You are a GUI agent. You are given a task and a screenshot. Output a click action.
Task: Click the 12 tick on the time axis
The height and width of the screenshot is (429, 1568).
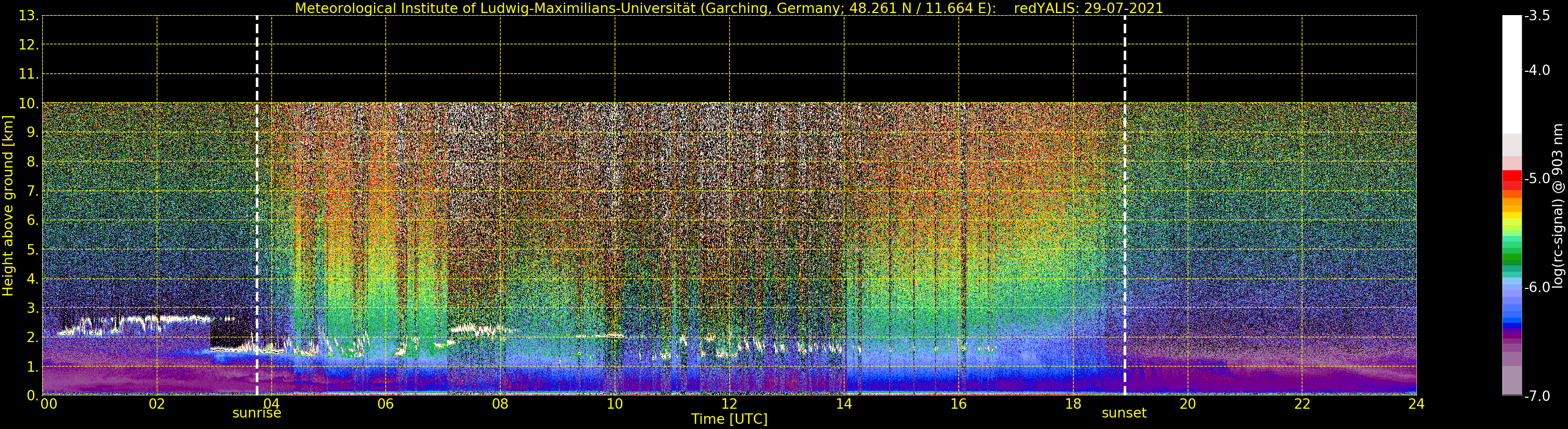729,404
